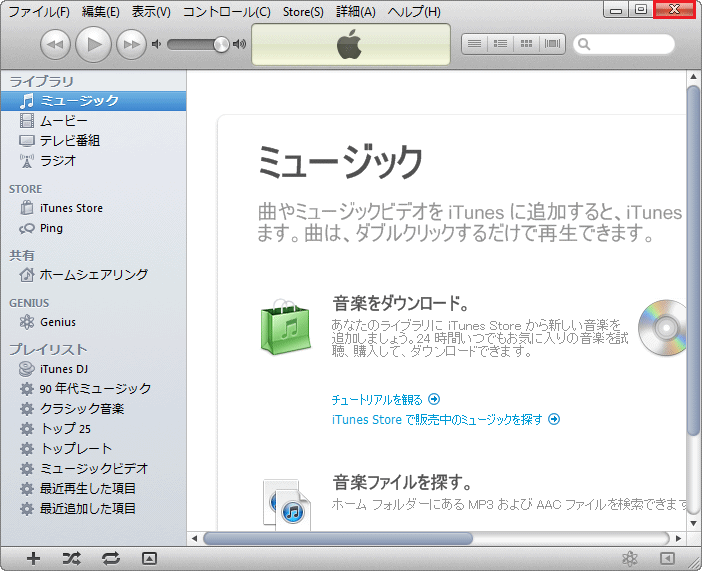The image size is (702, 571).
Task: Select the 最近再生した項目 playlist
Action: 93,488
